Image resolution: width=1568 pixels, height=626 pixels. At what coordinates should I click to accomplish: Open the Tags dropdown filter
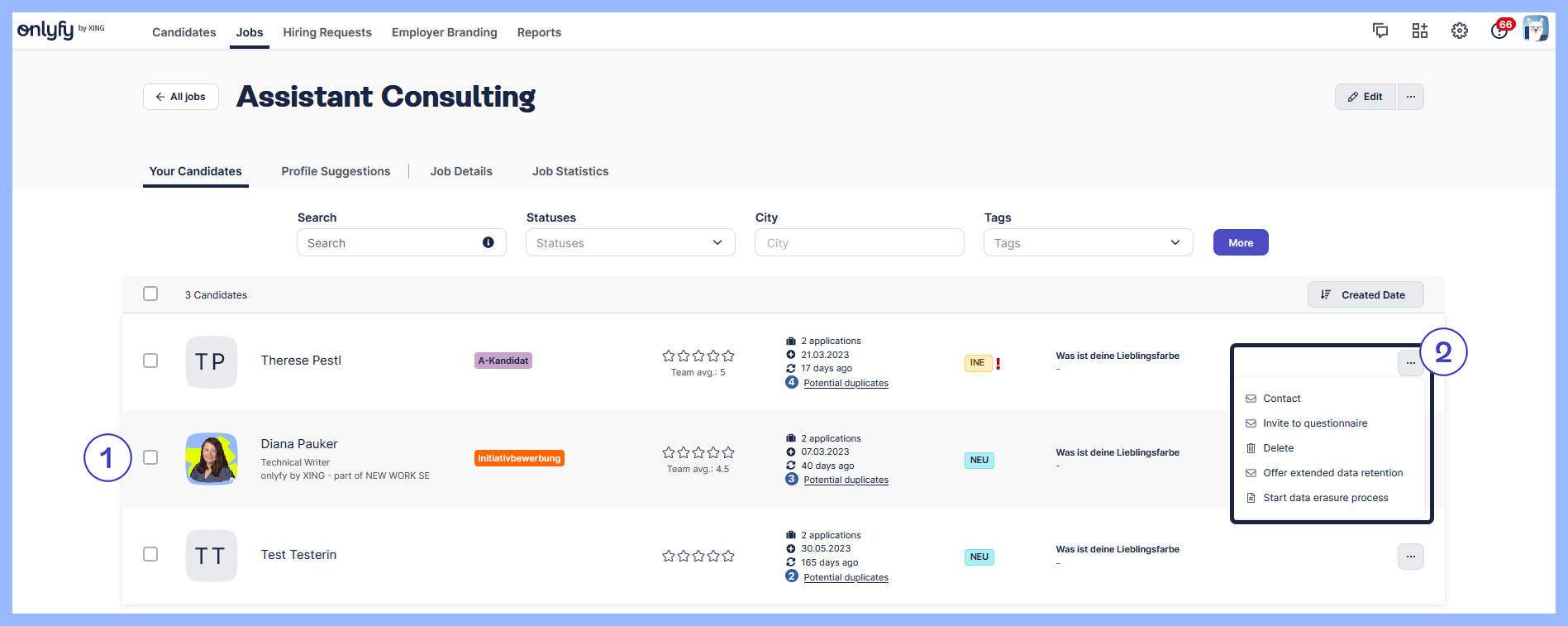point(1087,242)
